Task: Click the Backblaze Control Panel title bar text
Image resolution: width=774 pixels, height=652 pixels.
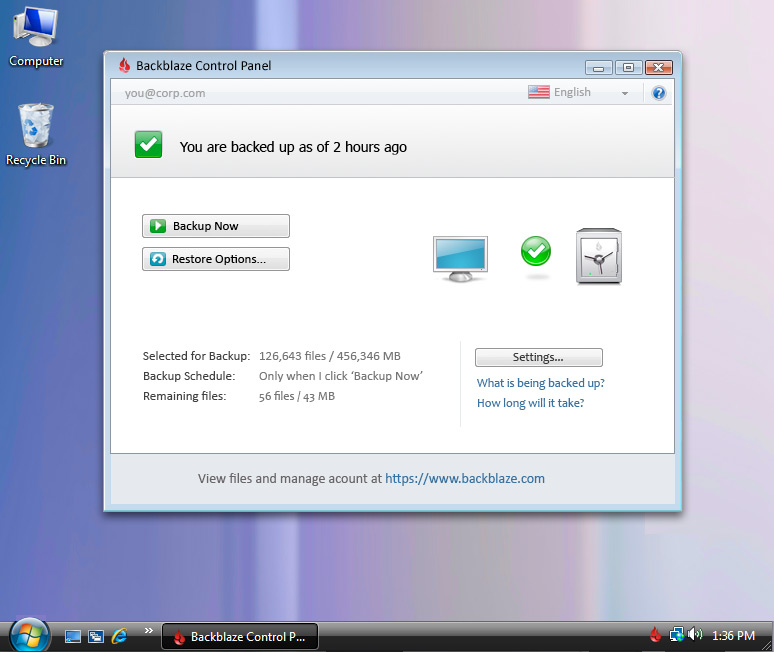Action: [x=203, y=66]
